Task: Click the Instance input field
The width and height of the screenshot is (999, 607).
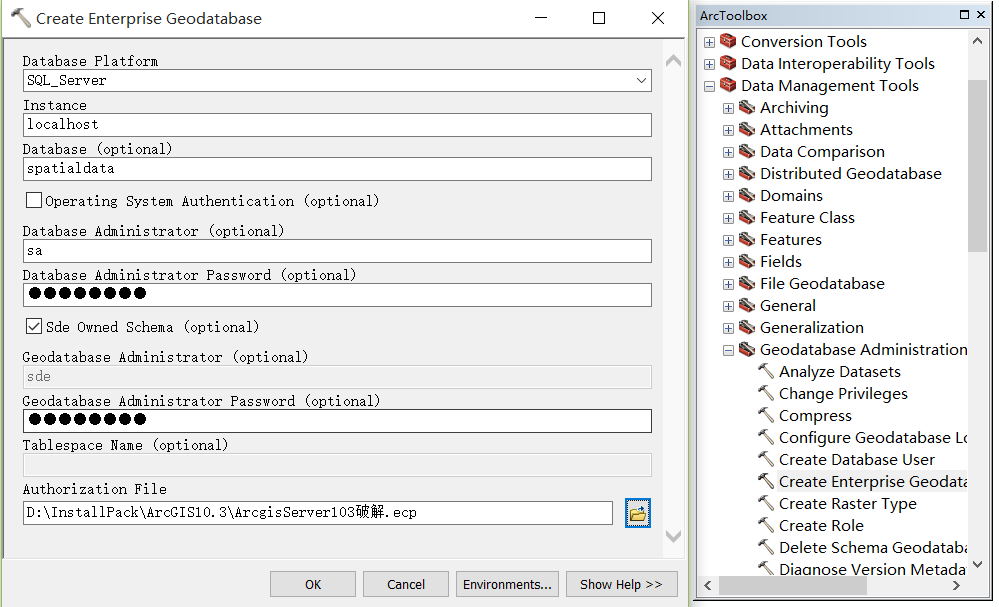Action: click(337, 125)
